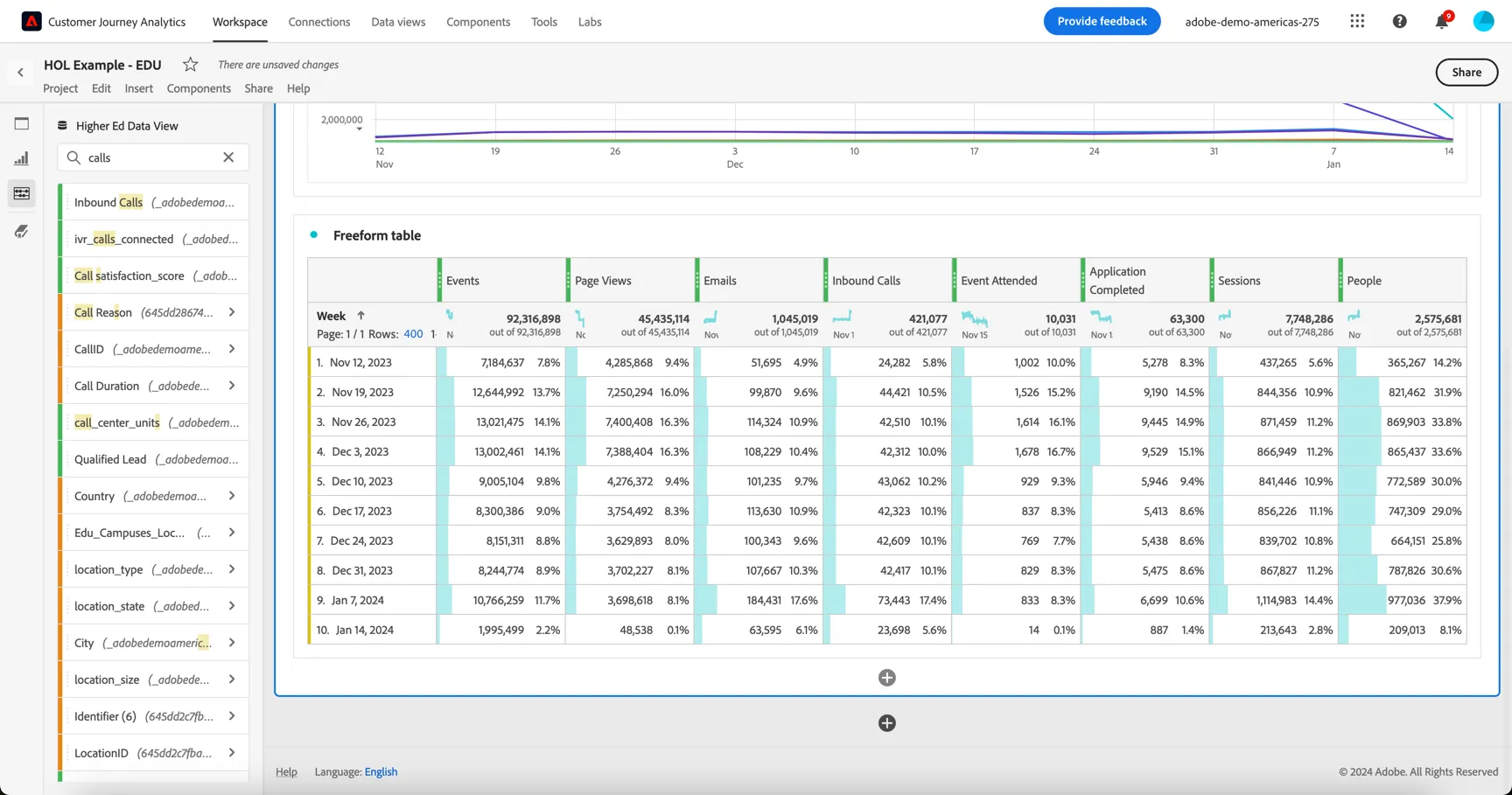Open the notifications bell
The image size is (1512, 795).
(1441, 21)
